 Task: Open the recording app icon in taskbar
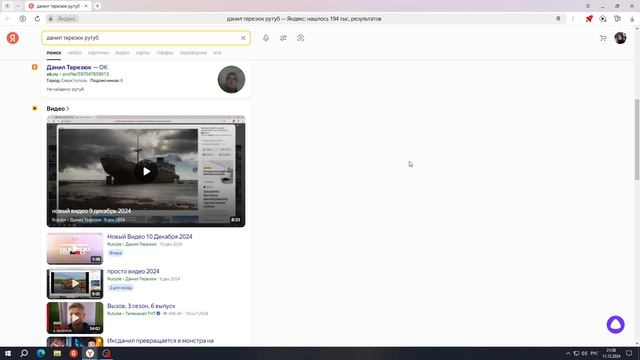tap(107, 353)
